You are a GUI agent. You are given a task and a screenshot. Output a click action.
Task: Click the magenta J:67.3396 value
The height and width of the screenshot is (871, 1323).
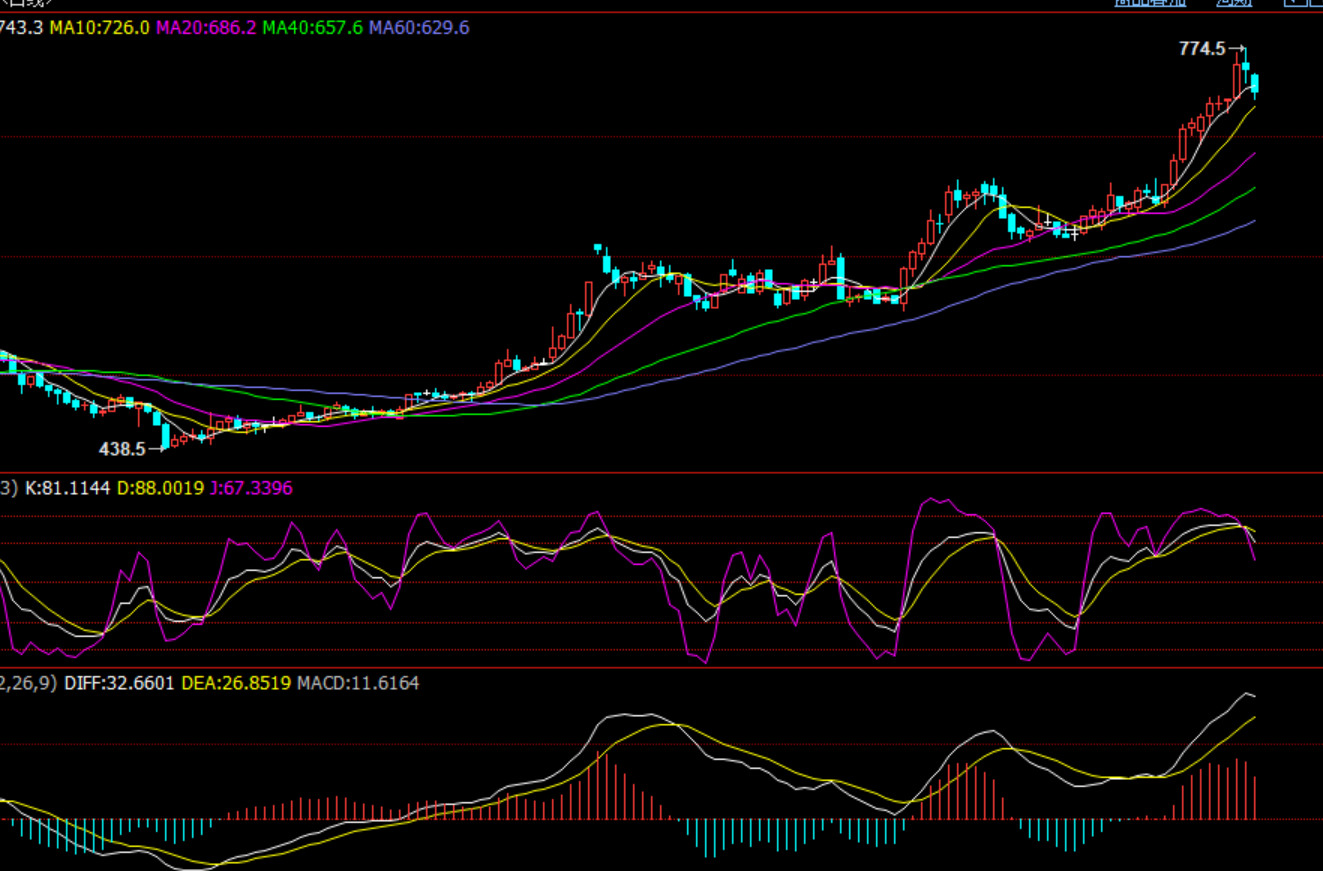pos(251,488)
